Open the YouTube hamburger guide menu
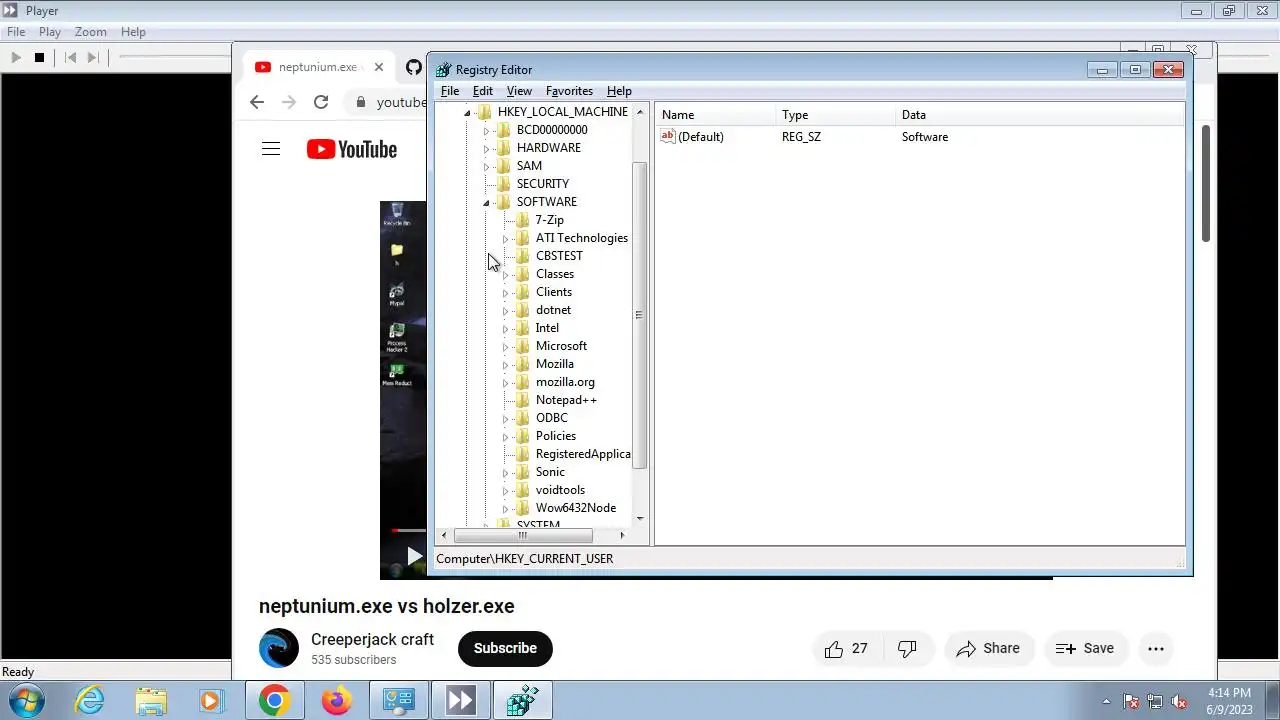Screen dimensions: 1280x720 pos(271,149)
